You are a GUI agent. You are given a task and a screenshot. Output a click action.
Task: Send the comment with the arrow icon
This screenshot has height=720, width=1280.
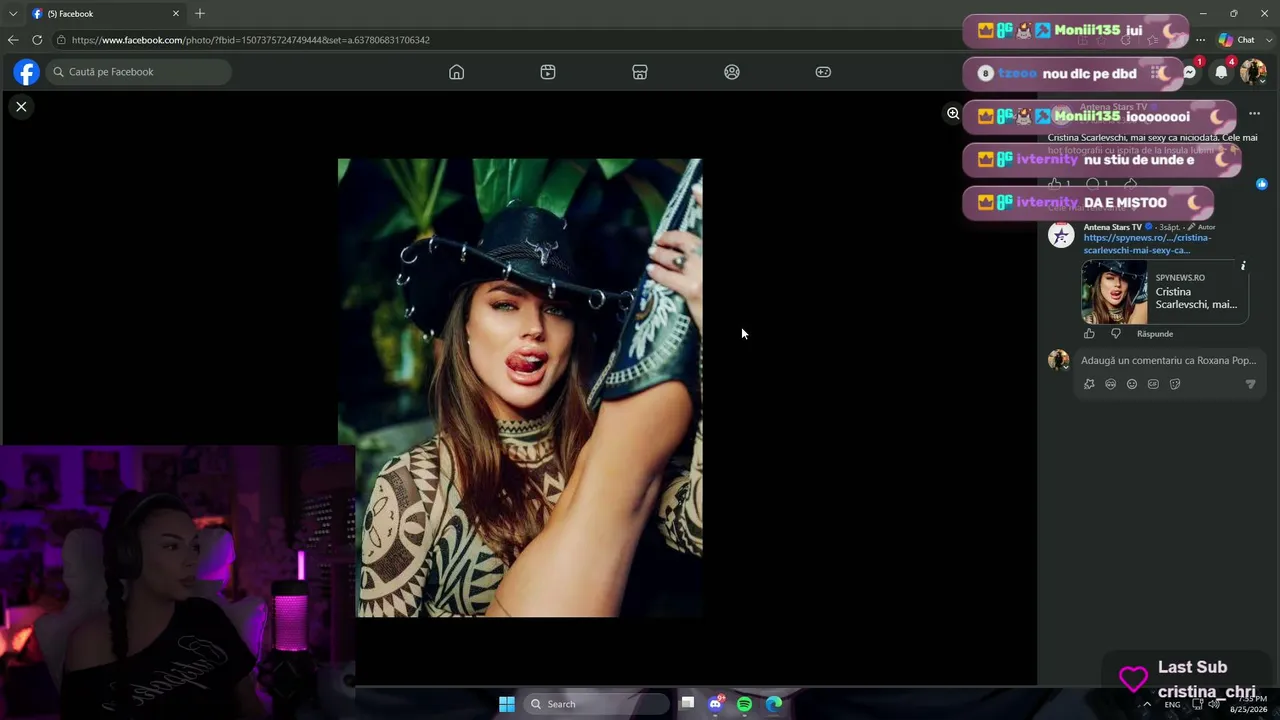[1250, 384]
